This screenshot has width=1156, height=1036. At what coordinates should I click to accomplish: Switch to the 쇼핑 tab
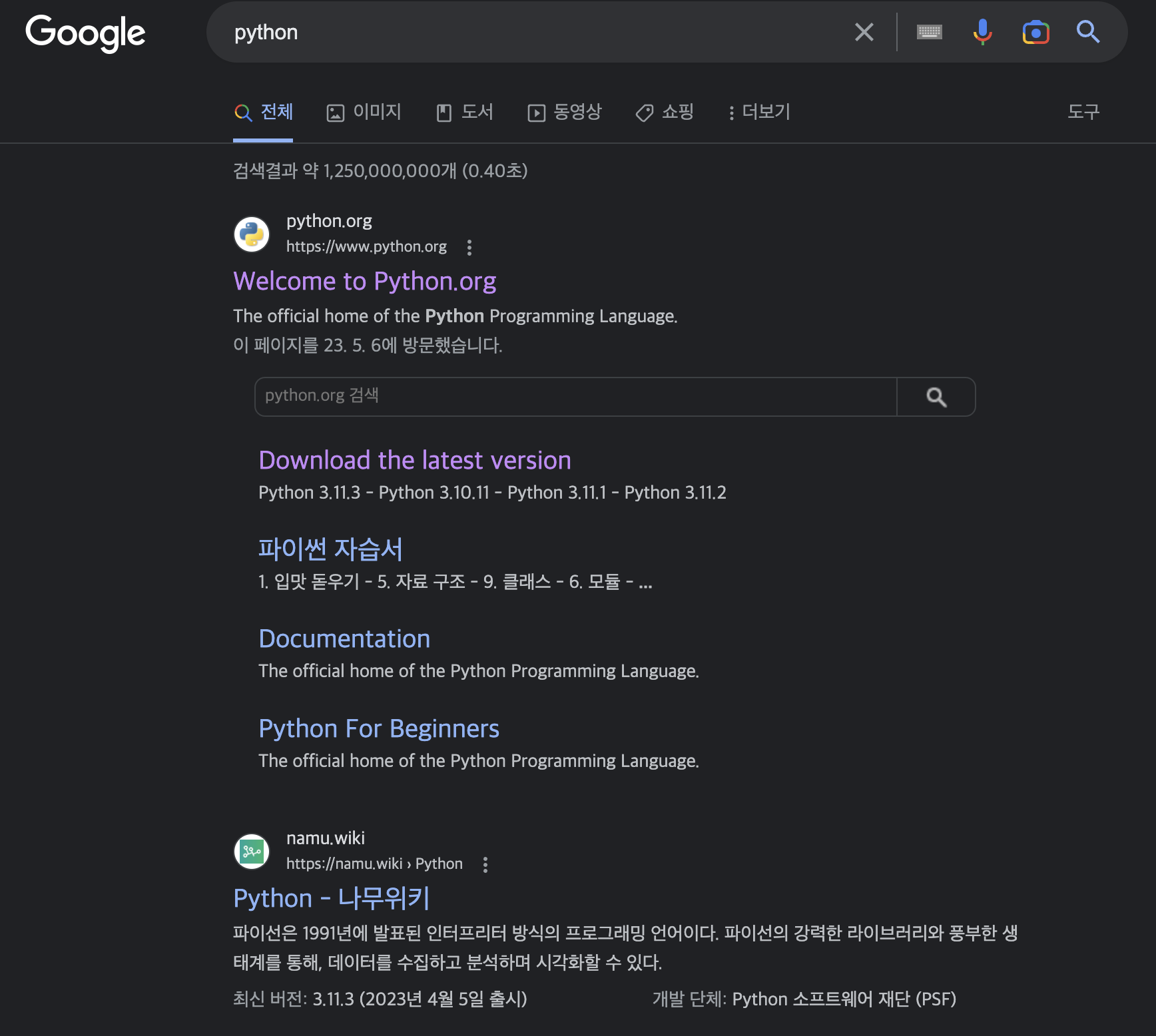(x=665, y=112)
